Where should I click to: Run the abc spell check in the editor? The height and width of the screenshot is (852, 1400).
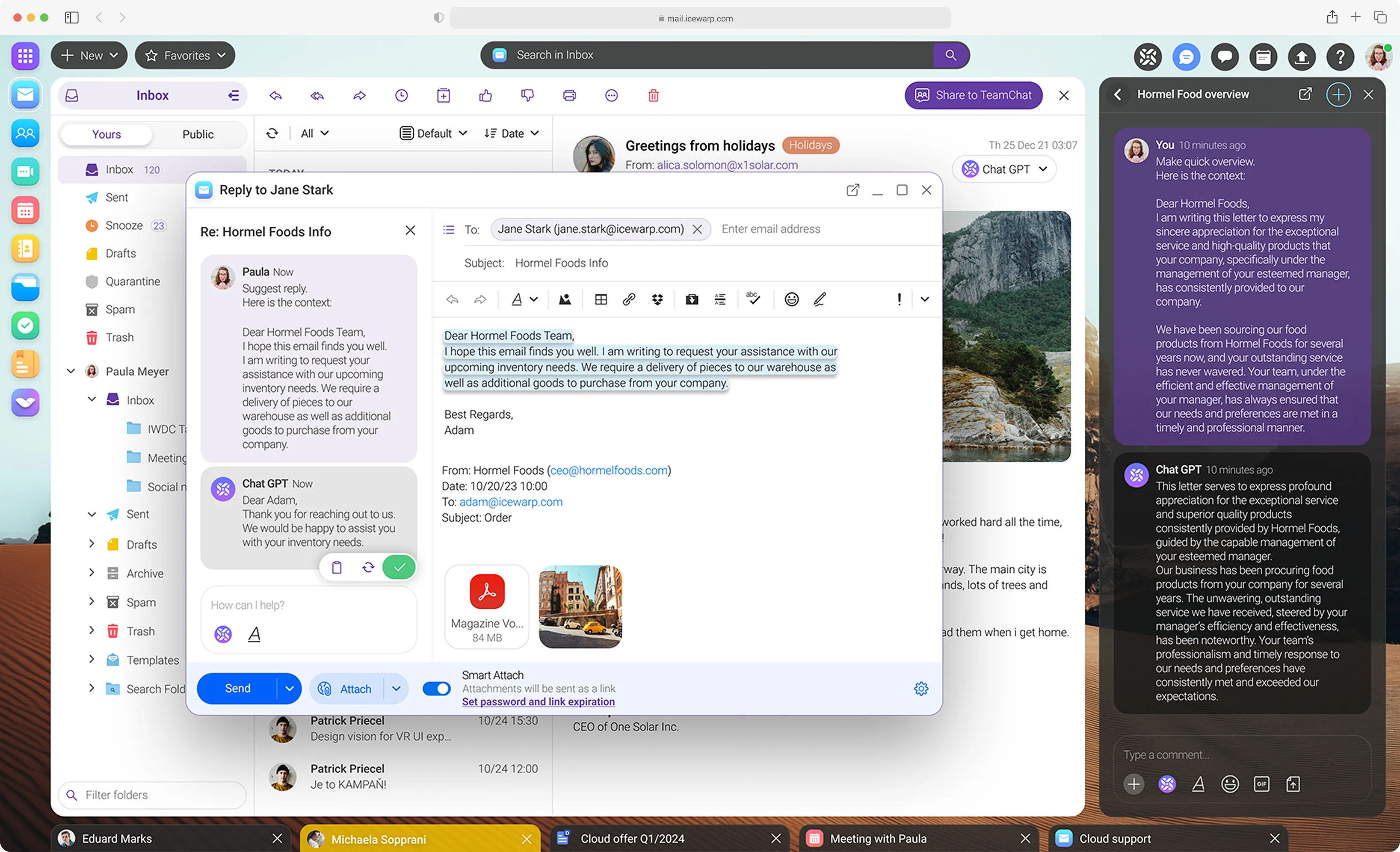pos(753,299)
